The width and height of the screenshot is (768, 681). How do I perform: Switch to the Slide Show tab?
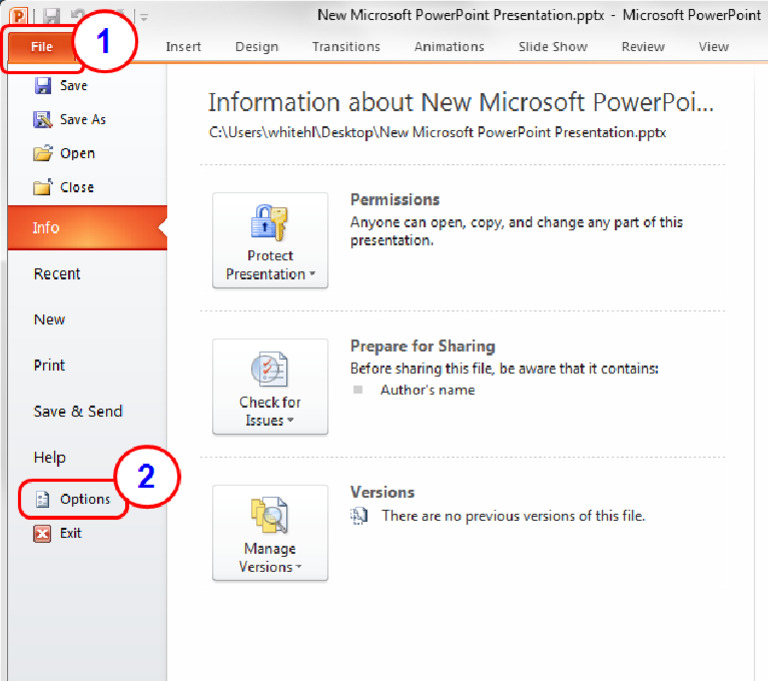(553, 47)
